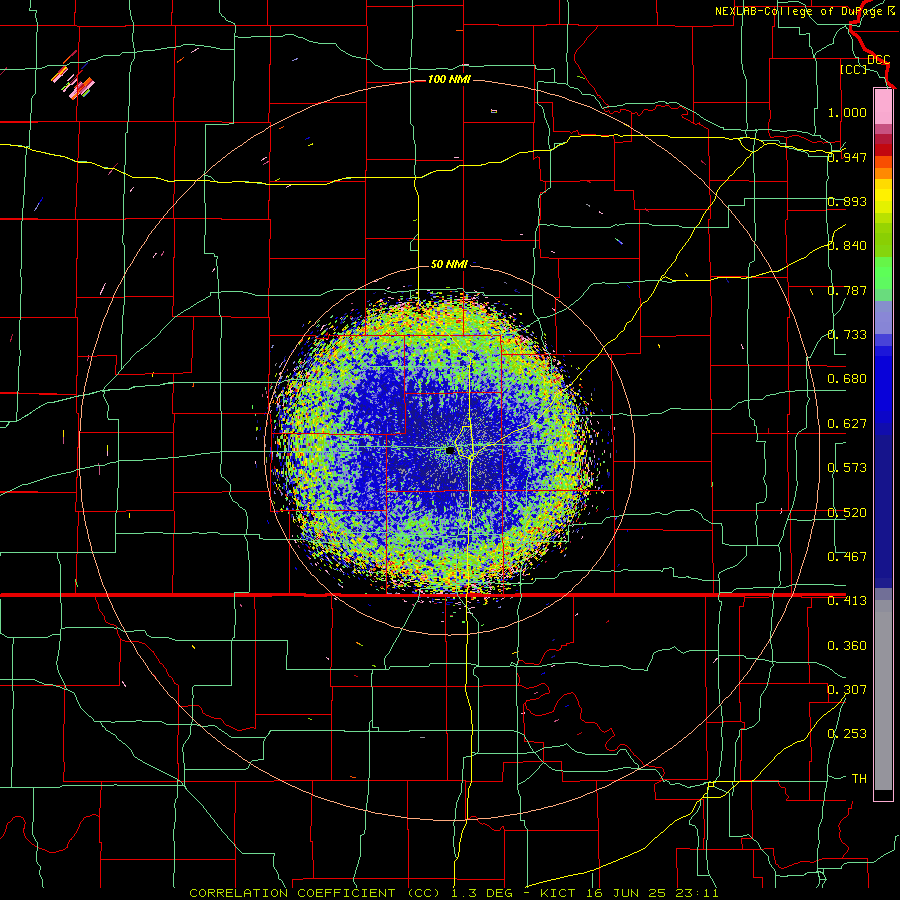Pick the bright green color bar segment
Viewport: 900px width, 900px height.
pos(883,273)
